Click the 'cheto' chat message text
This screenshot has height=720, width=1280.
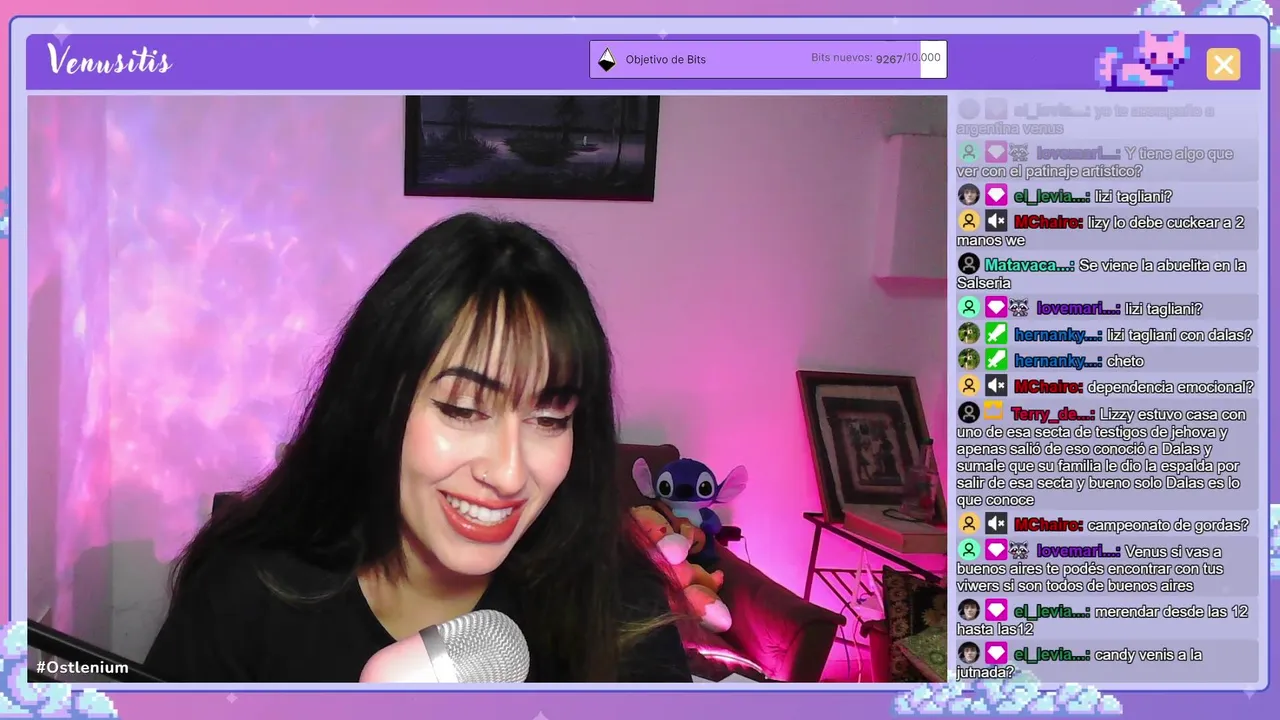(x=1124, y=361)
